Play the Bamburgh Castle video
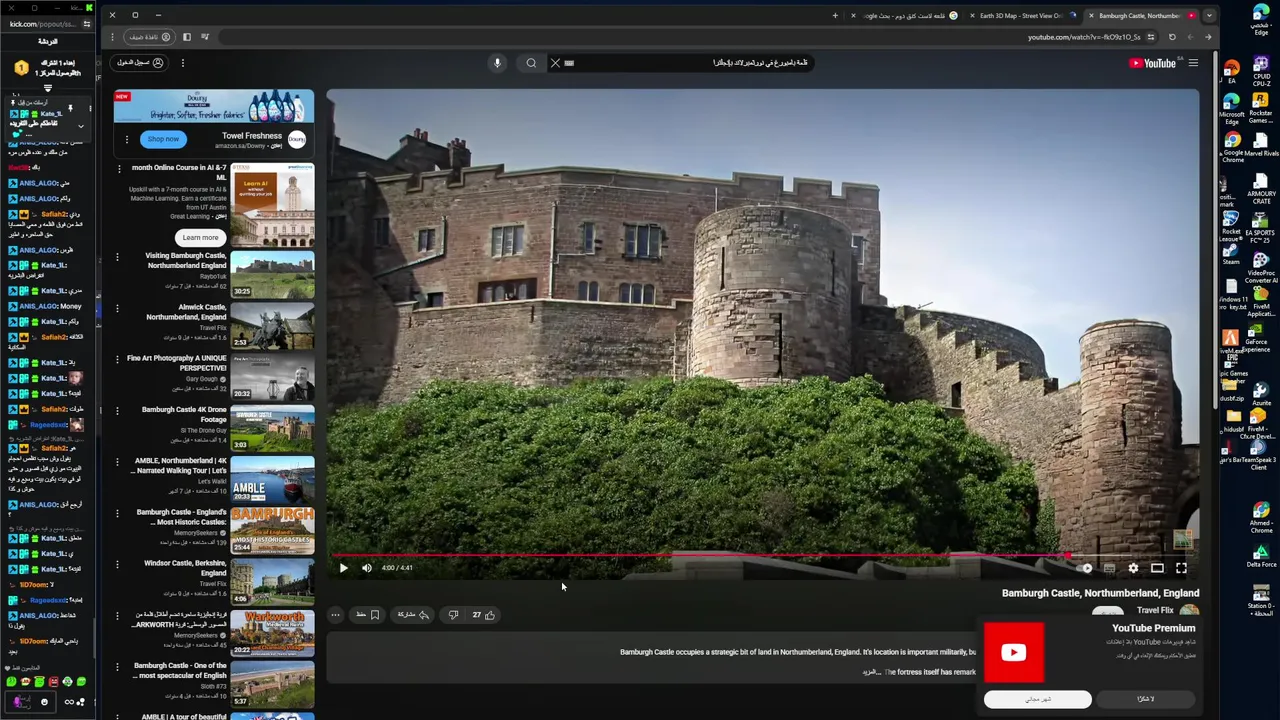Screen dimensions: 1280x720 coord(343,568)
